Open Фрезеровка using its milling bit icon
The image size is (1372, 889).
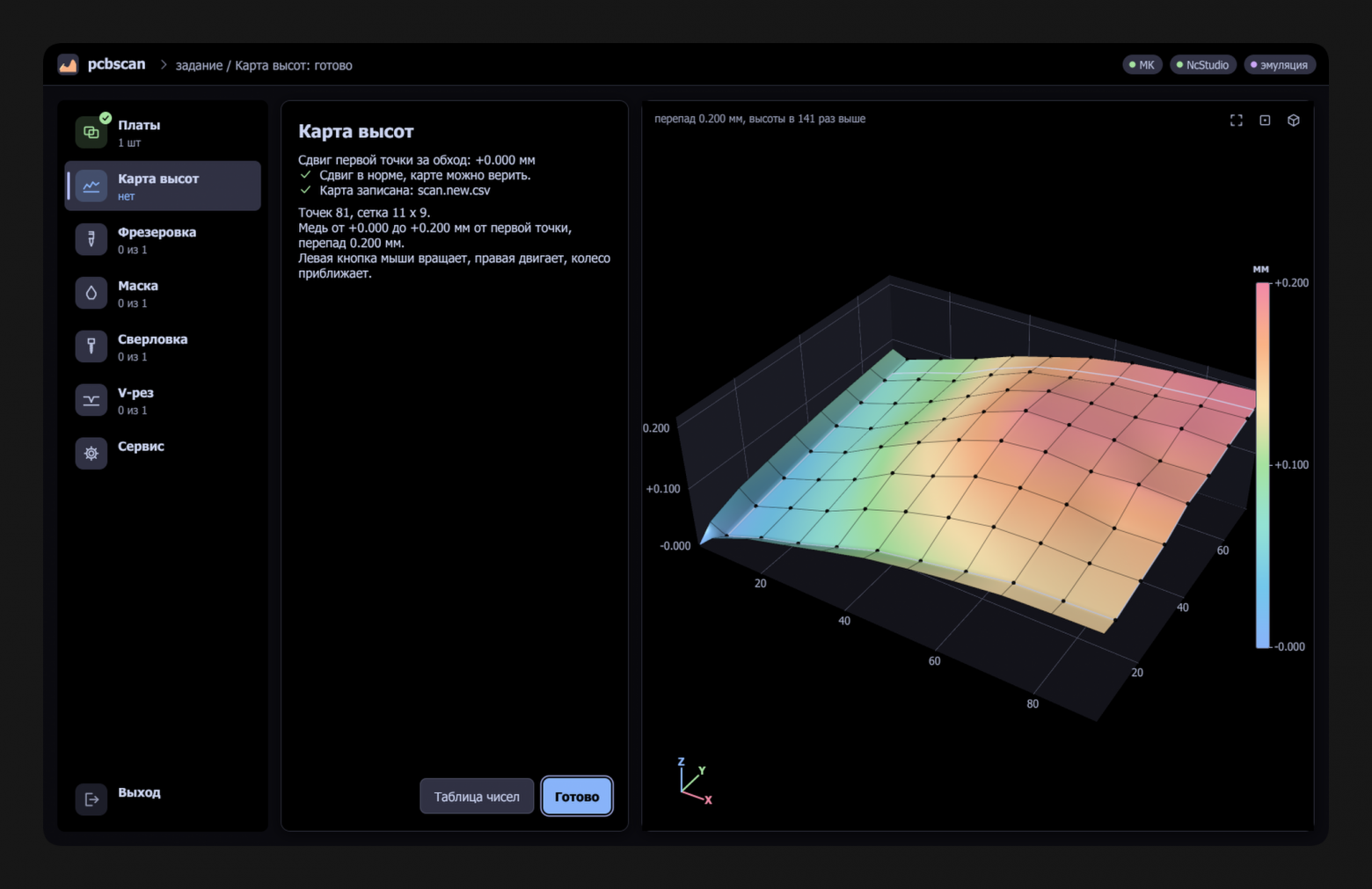[91, 239]
